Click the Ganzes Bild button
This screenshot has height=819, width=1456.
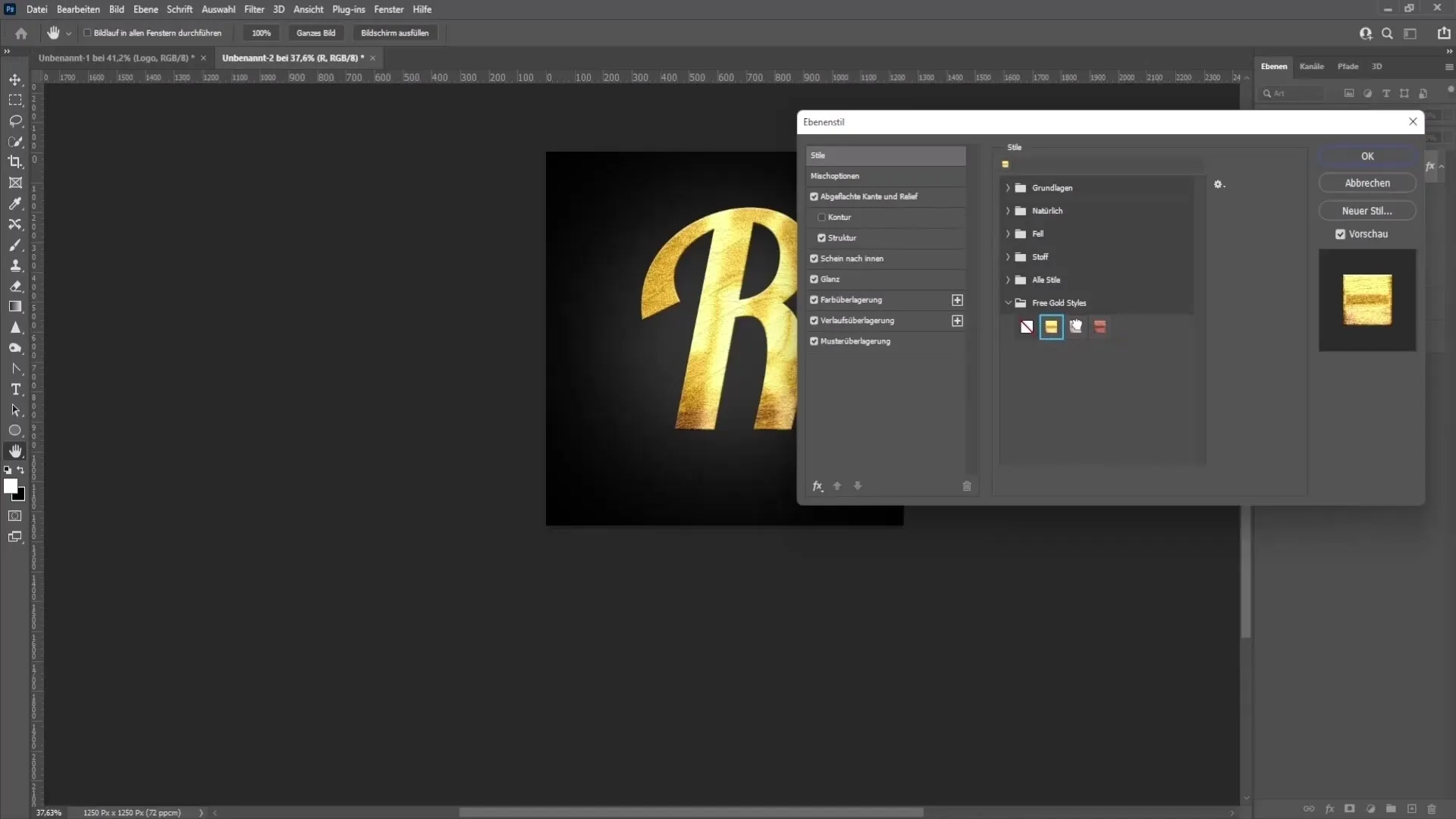coord(315,33)
